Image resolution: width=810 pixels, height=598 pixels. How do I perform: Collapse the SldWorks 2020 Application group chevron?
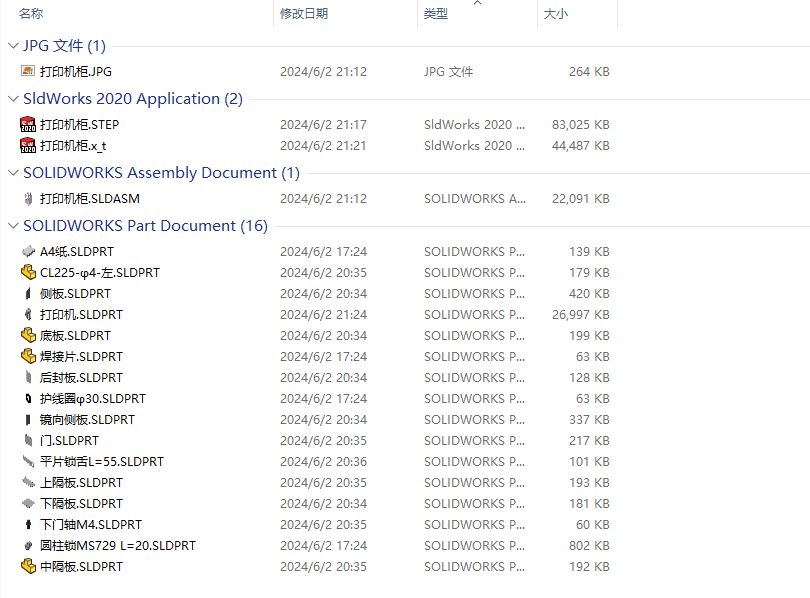[x=13, y=99]
